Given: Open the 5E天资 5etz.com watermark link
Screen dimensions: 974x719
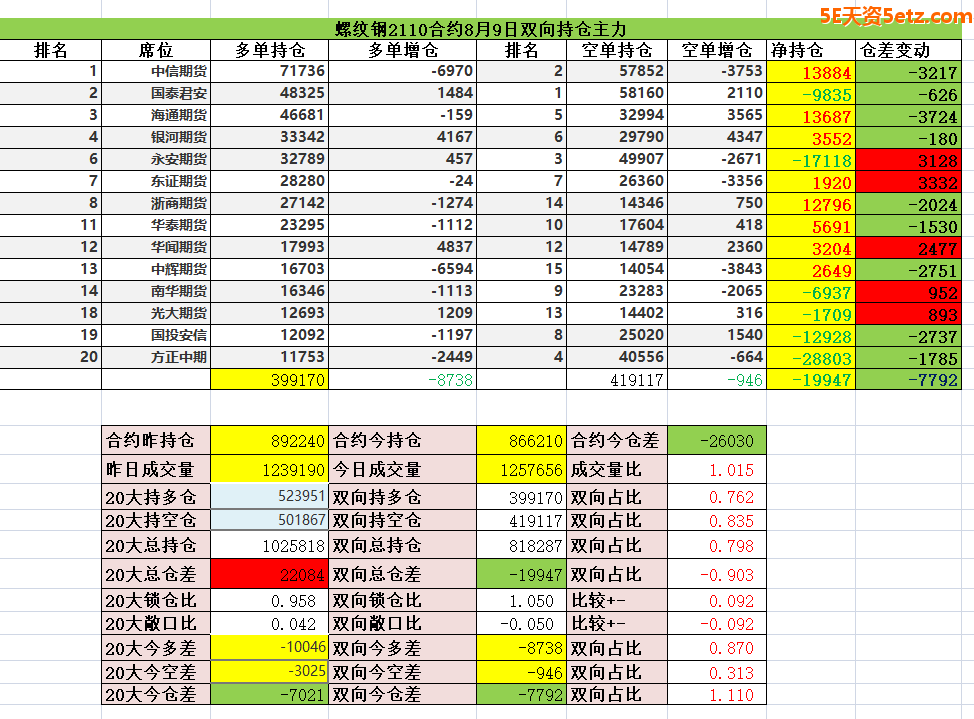Looking at the screenshot, I should (x=894, y=15).
